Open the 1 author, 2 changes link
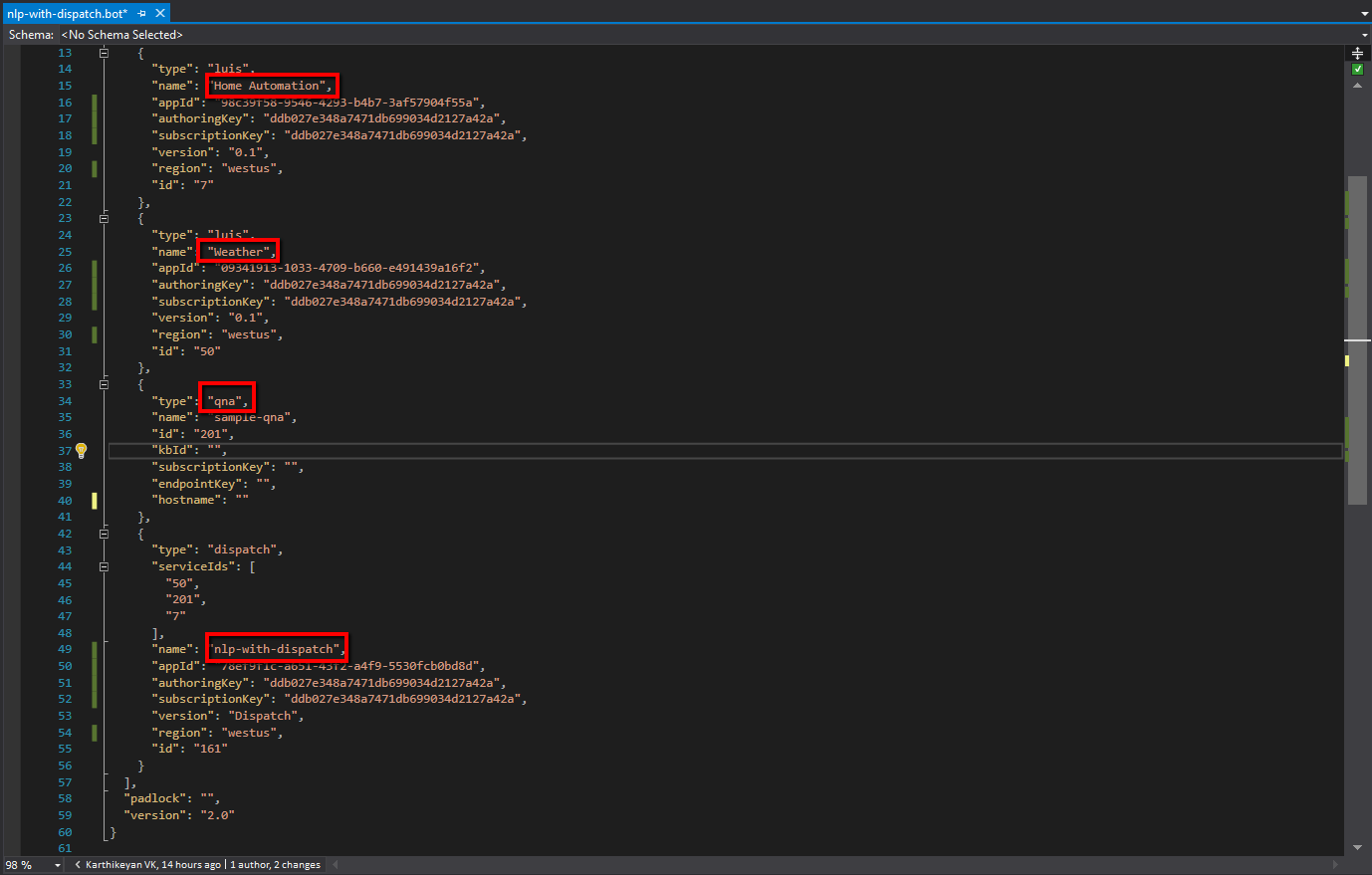The image size is (1372, 875). [x=276, y=865]
